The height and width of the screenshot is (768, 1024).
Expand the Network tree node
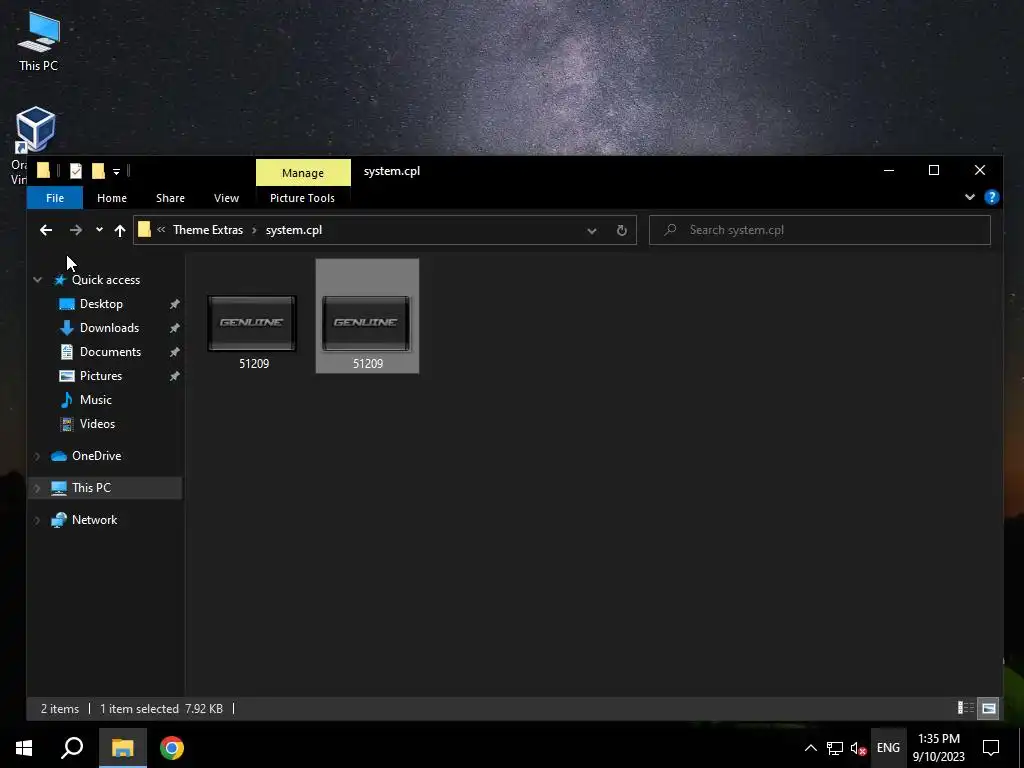[x=37, y=520]
